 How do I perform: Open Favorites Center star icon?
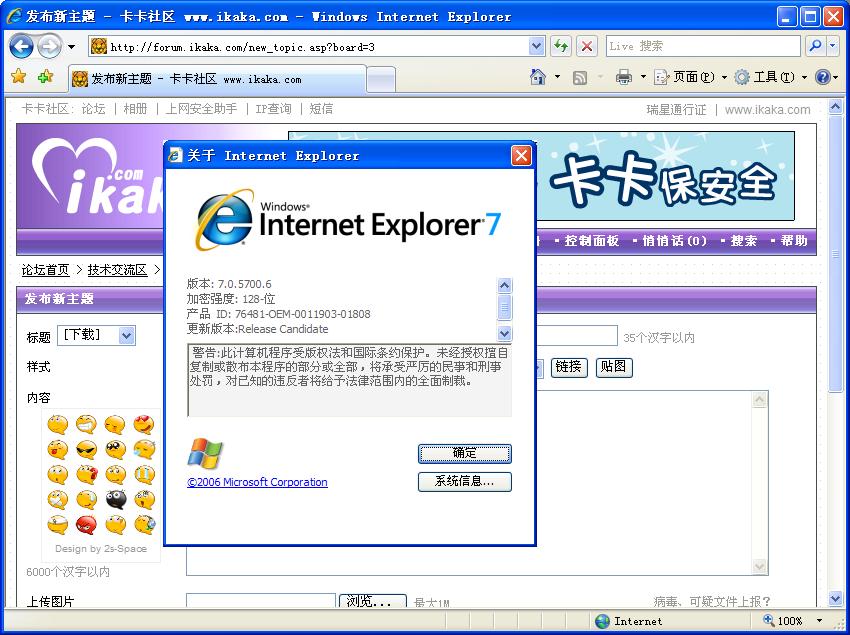(18, 76)
